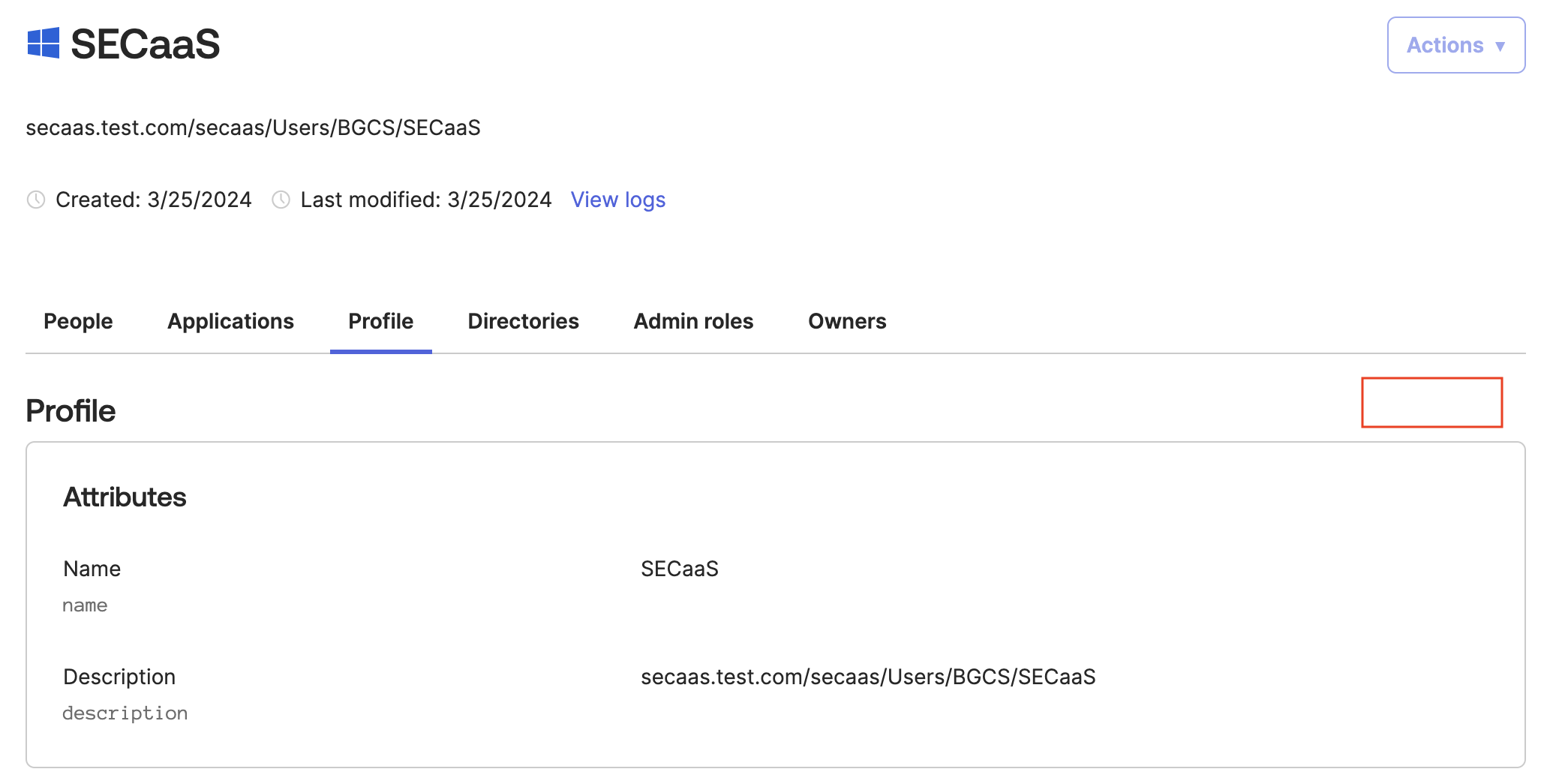Image resolution: width=1547 pixels, height=784 pixels.
Task: Show the Admin roles tab
Action: [693, 321]
